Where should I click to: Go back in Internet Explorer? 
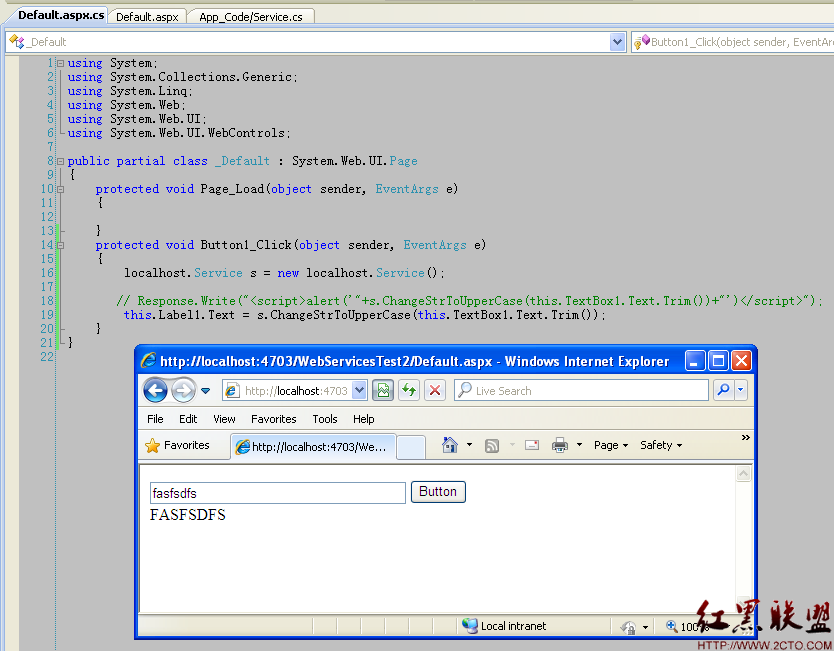pyautogui.click(x=155, y=391)
